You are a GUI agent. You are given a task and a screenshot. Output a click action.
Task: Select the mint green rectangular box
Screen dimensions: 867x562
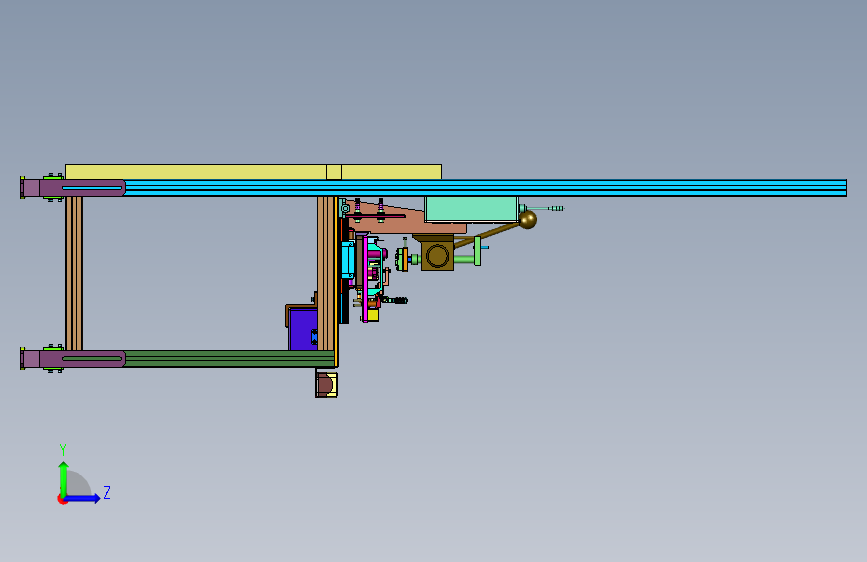pos(471,209)
